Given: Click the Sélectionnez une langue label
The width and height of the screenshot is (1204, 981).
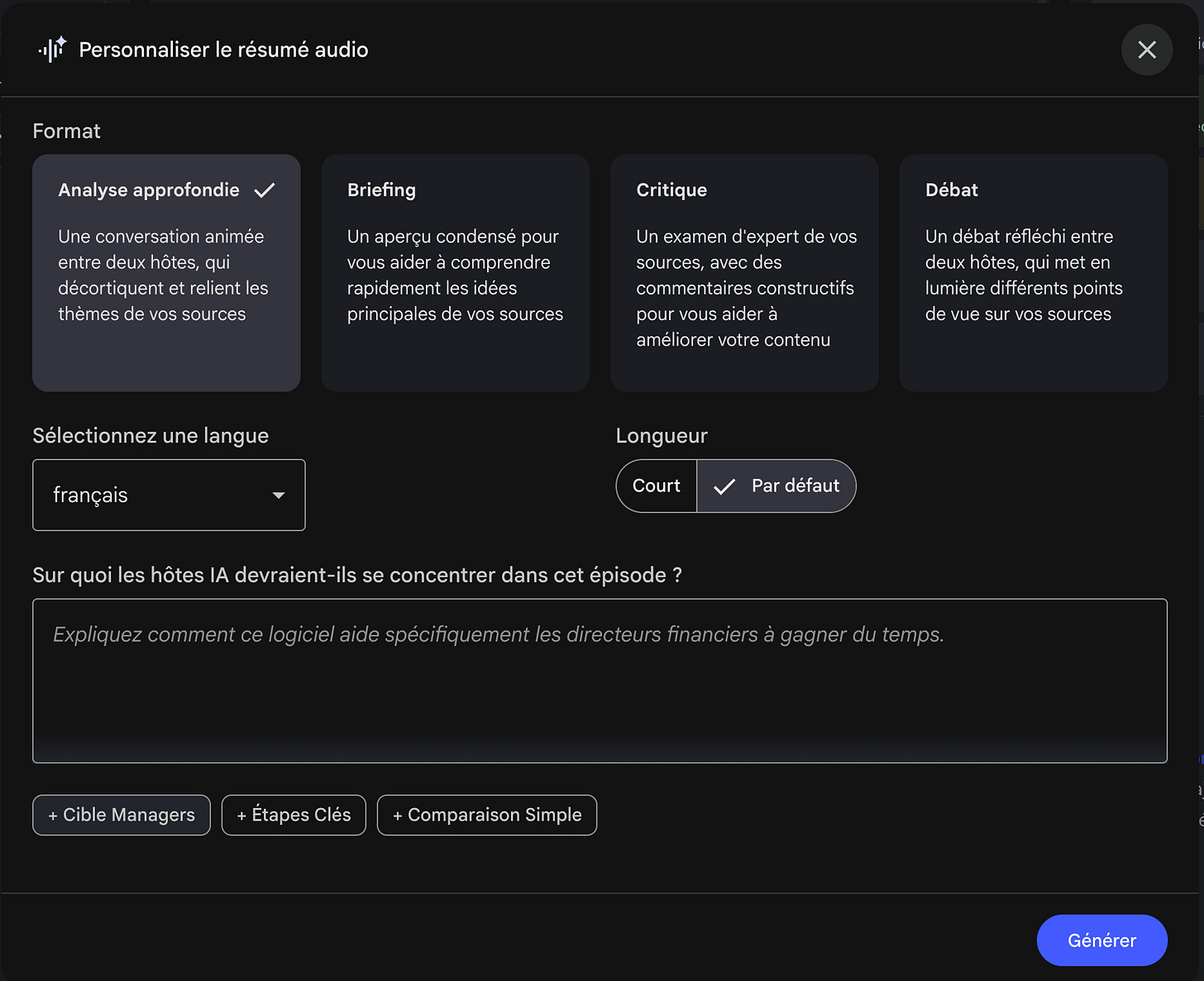Looking at the screenshot, I should tap(150, 436).
